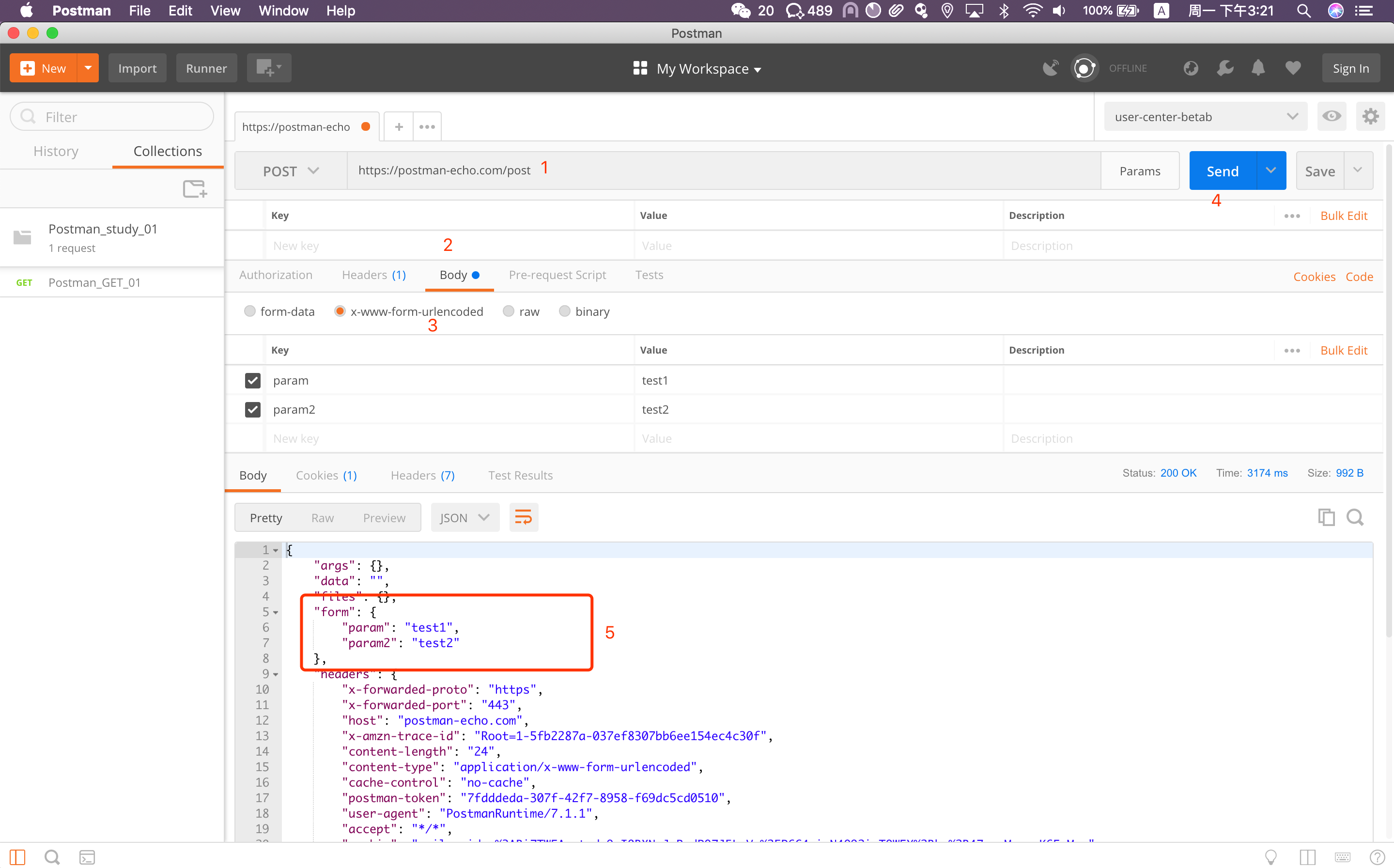Switch to the History tab
Viewport: 1394px width, 868px height.
pyautogui.click(x=56, y=151)
